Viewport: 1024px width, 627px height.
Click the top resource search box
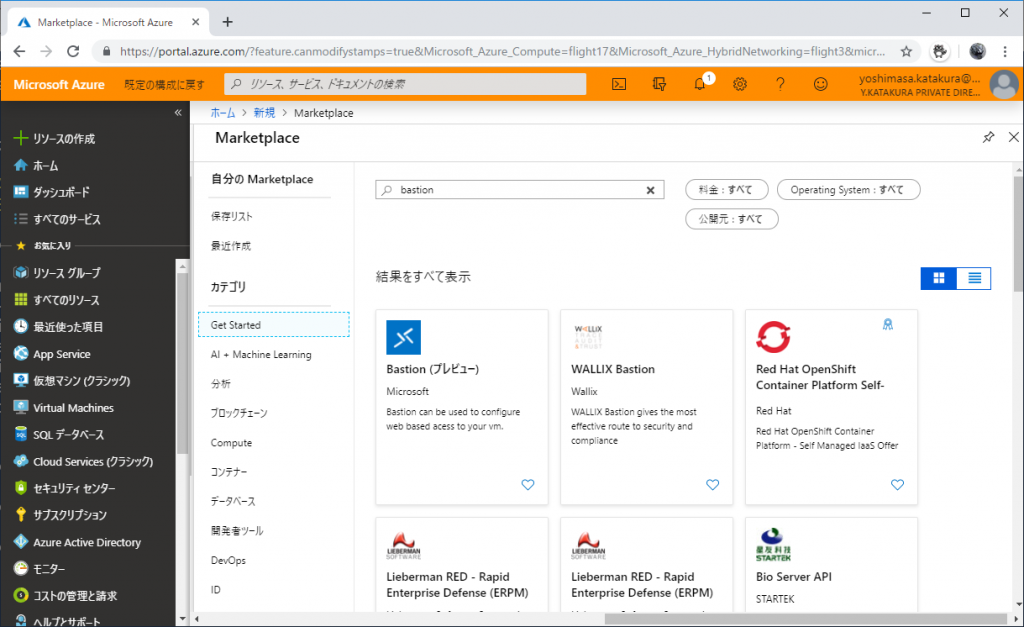pos(405,84)
